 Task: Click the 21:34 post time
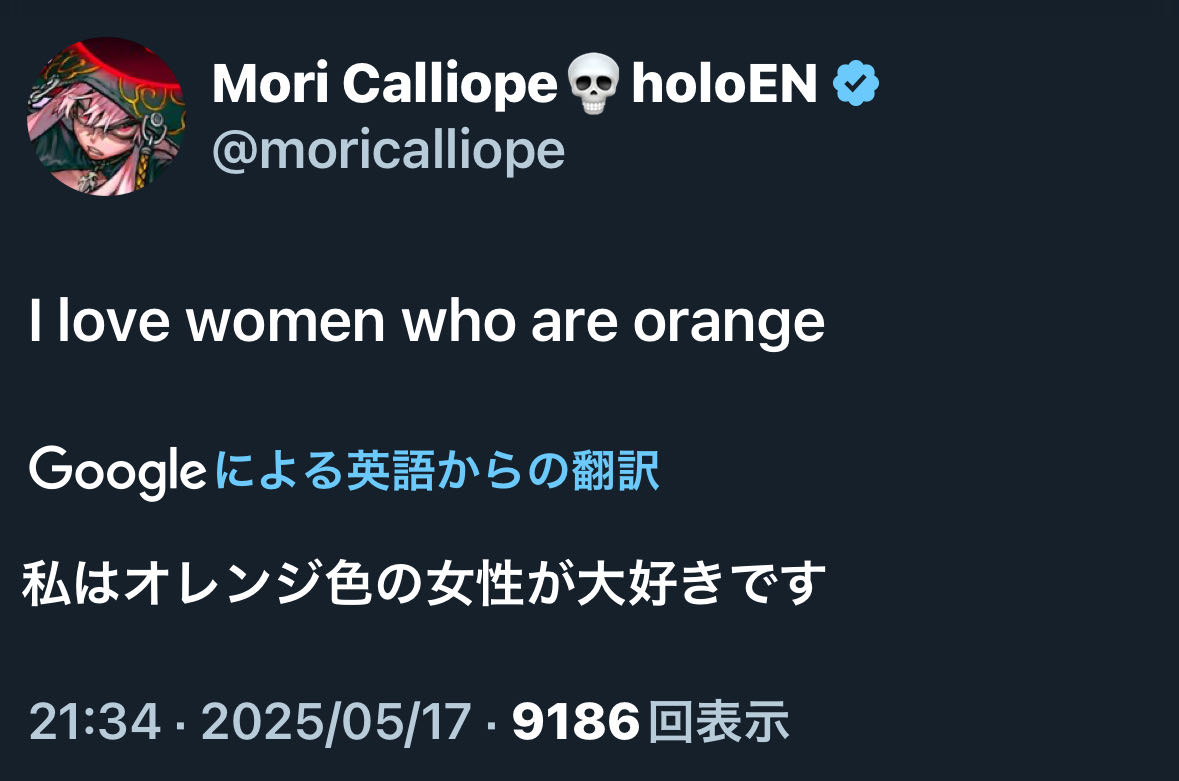(95, 721)
